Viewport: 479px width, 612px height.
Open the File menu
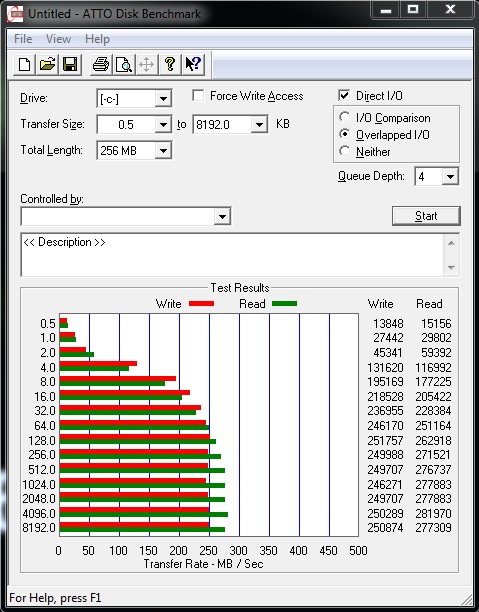point(23,39)
